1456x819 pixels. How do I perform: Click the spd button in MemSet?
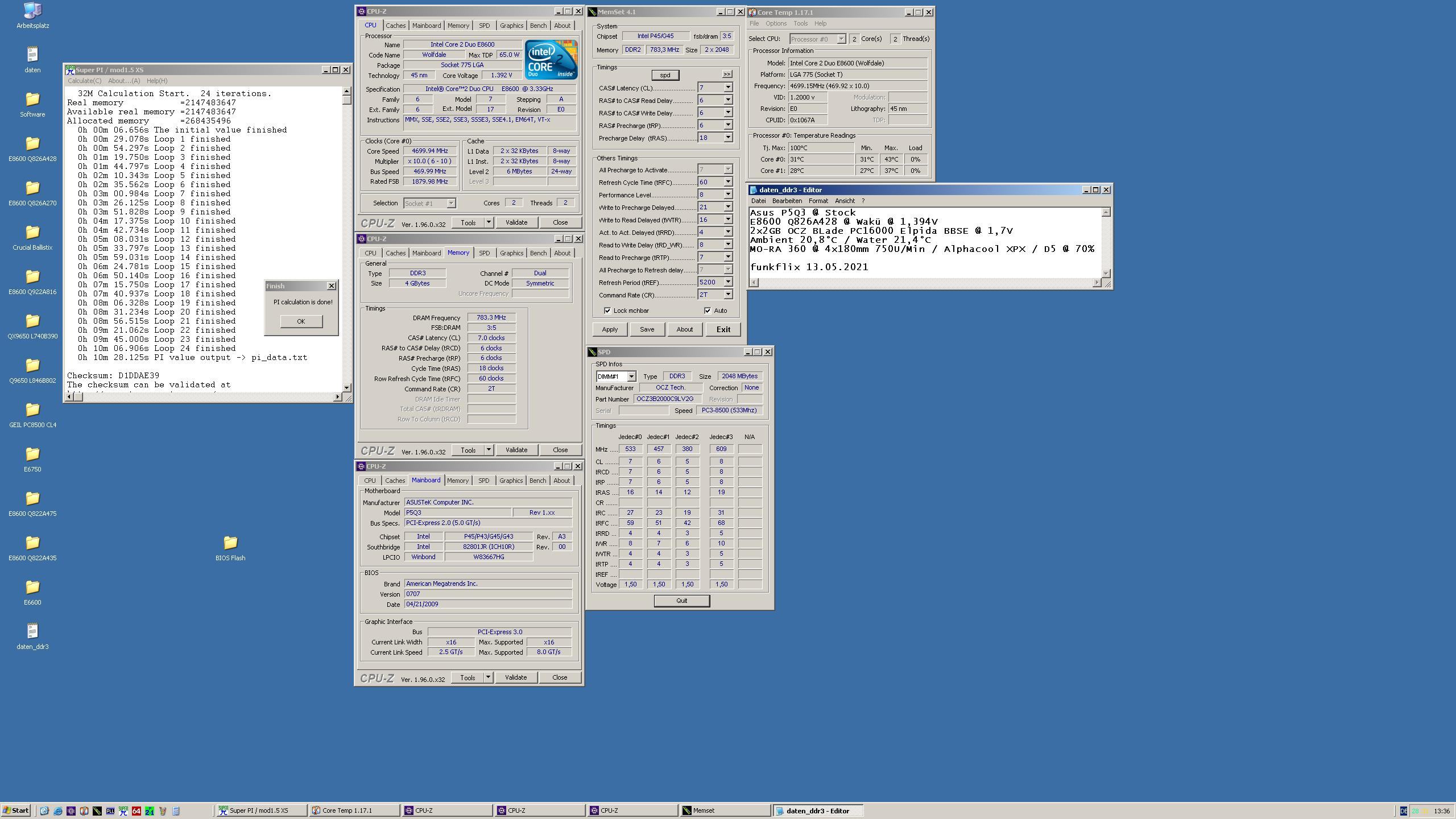point(665,75)
